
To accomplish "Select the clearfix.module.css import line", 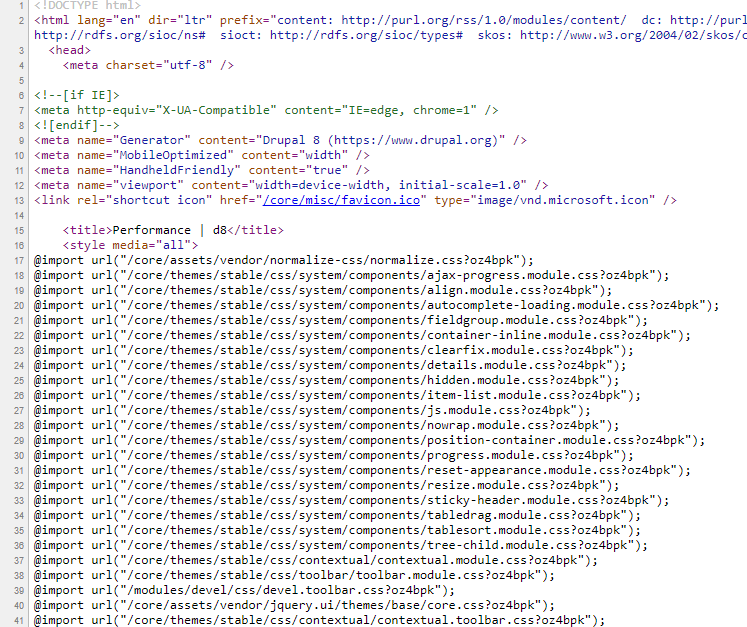I will click(333, 350).
